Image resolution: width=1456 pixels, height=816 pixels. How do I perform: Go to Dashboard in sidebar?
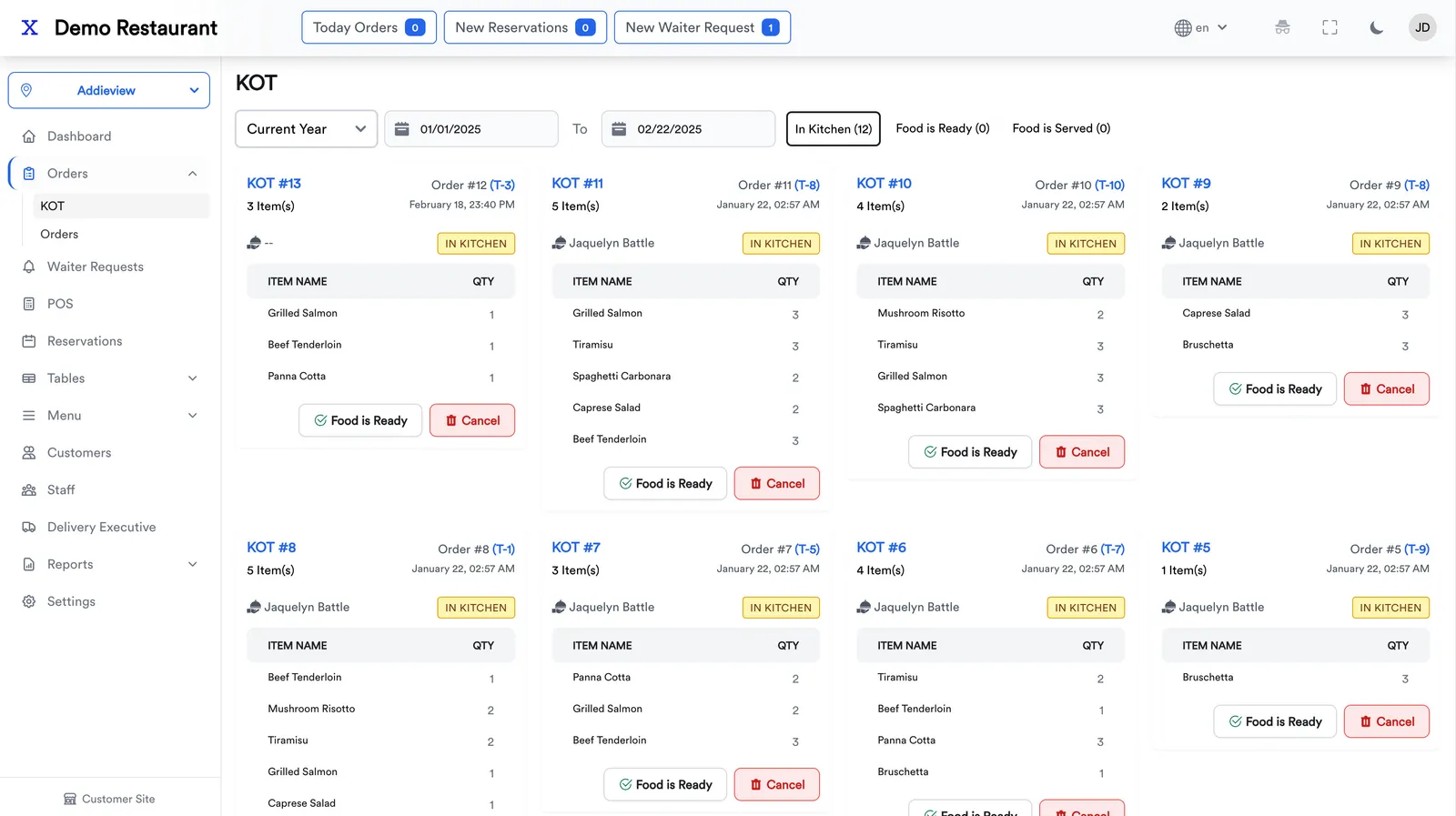pos(109,136)
